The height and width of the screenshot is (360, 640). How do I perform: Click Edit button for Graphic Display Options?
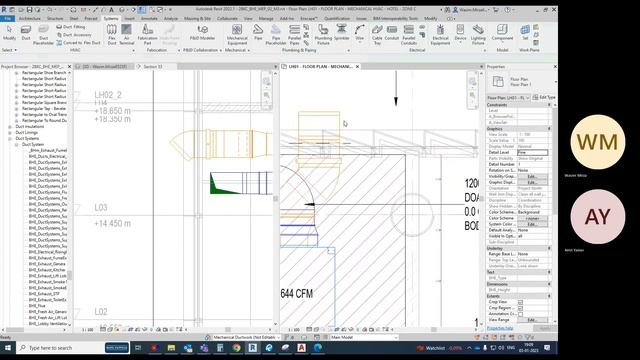tap(532, 182)
